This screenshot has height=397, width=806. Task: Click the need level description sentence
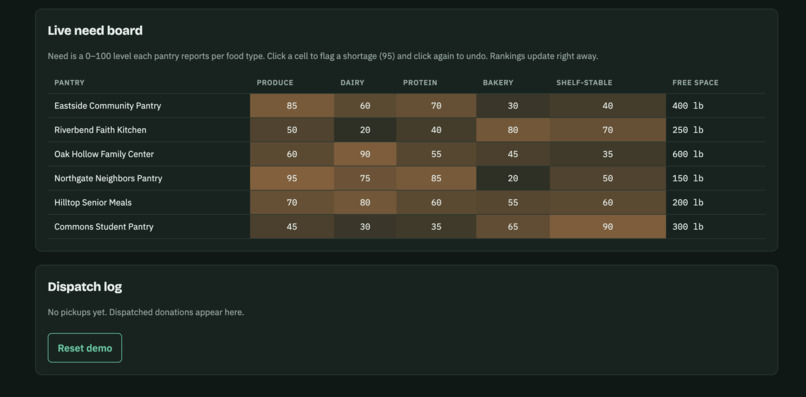(323, 57)
